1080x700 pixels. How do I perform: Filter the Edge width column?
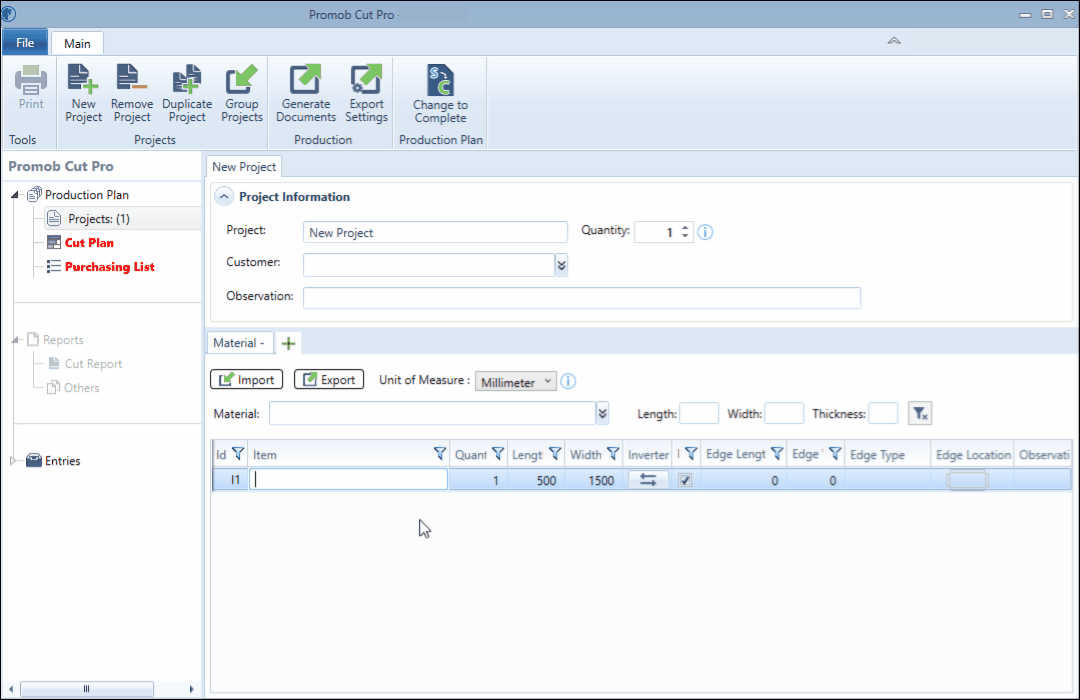835,453
